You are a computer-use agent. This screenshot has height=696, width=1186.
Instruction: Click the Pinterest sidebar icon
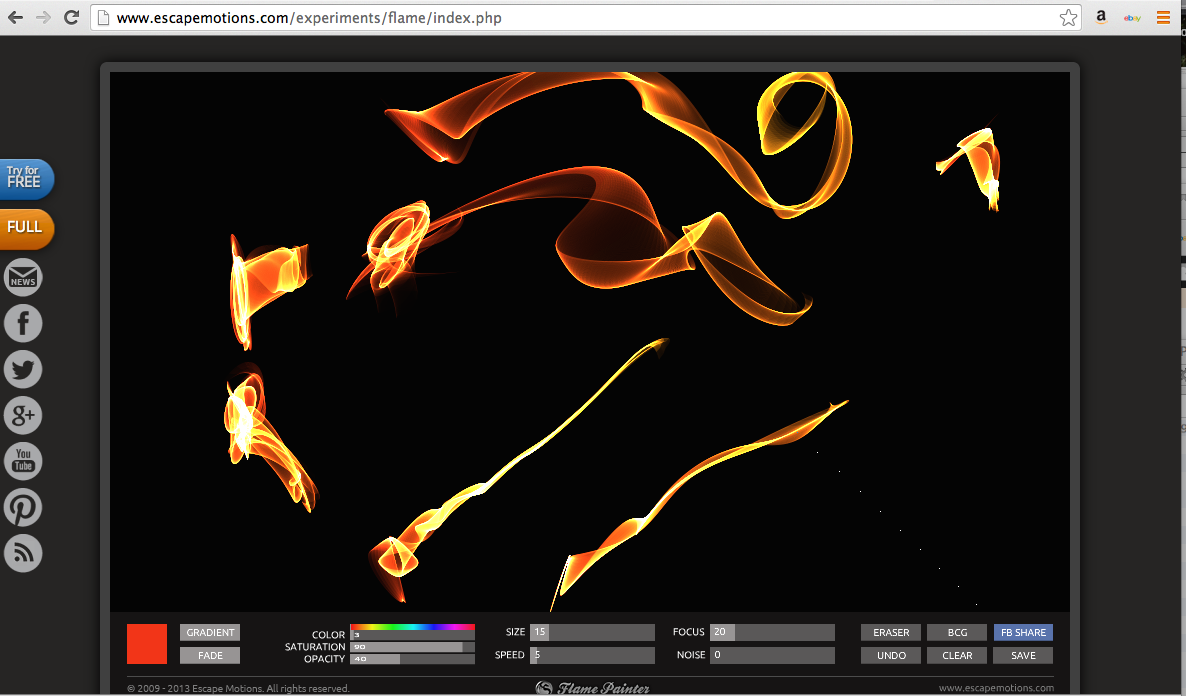(x=23, y=507)
